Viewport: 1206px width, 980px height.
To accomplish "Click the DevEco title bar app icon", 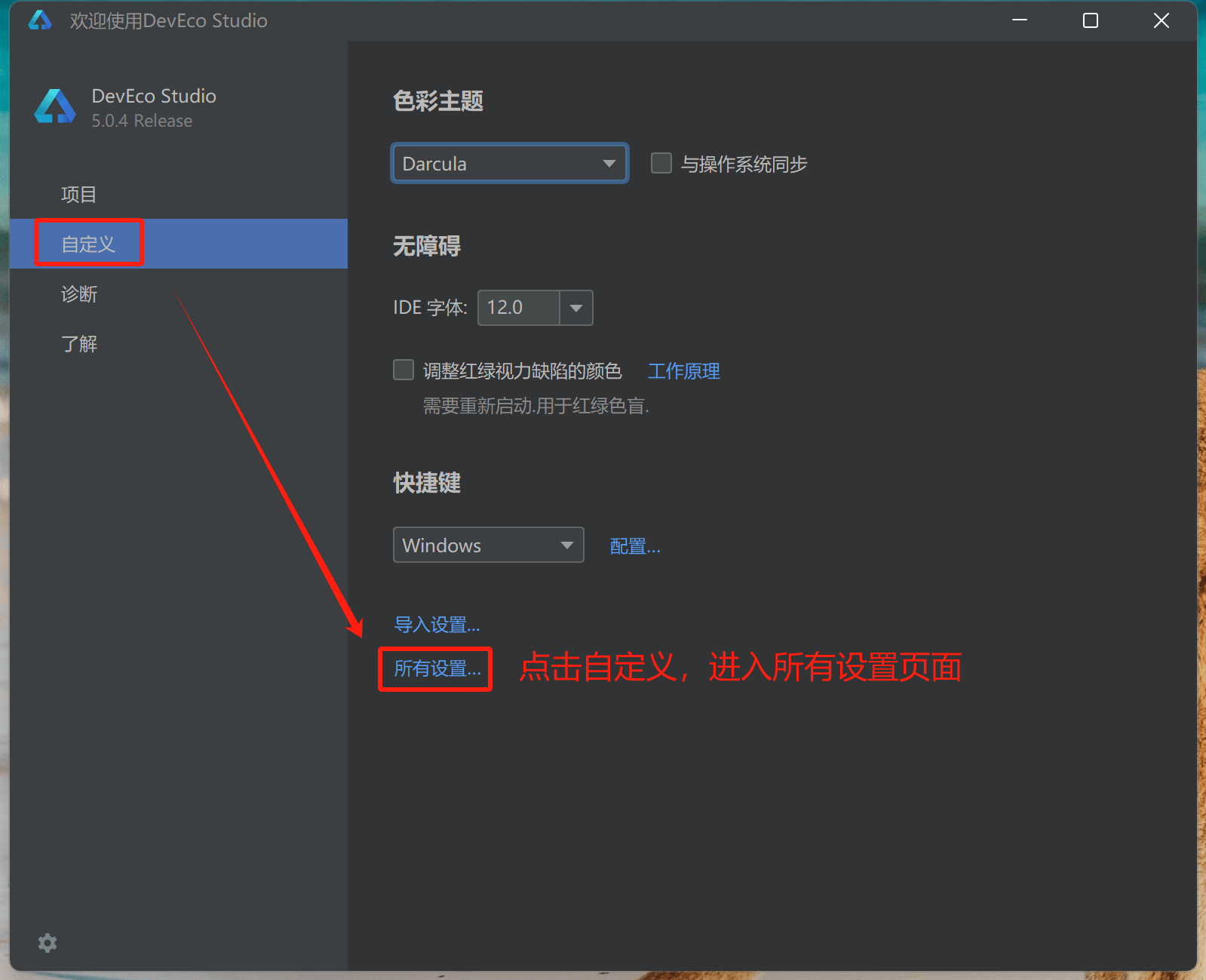I will (x=40, y=20).
